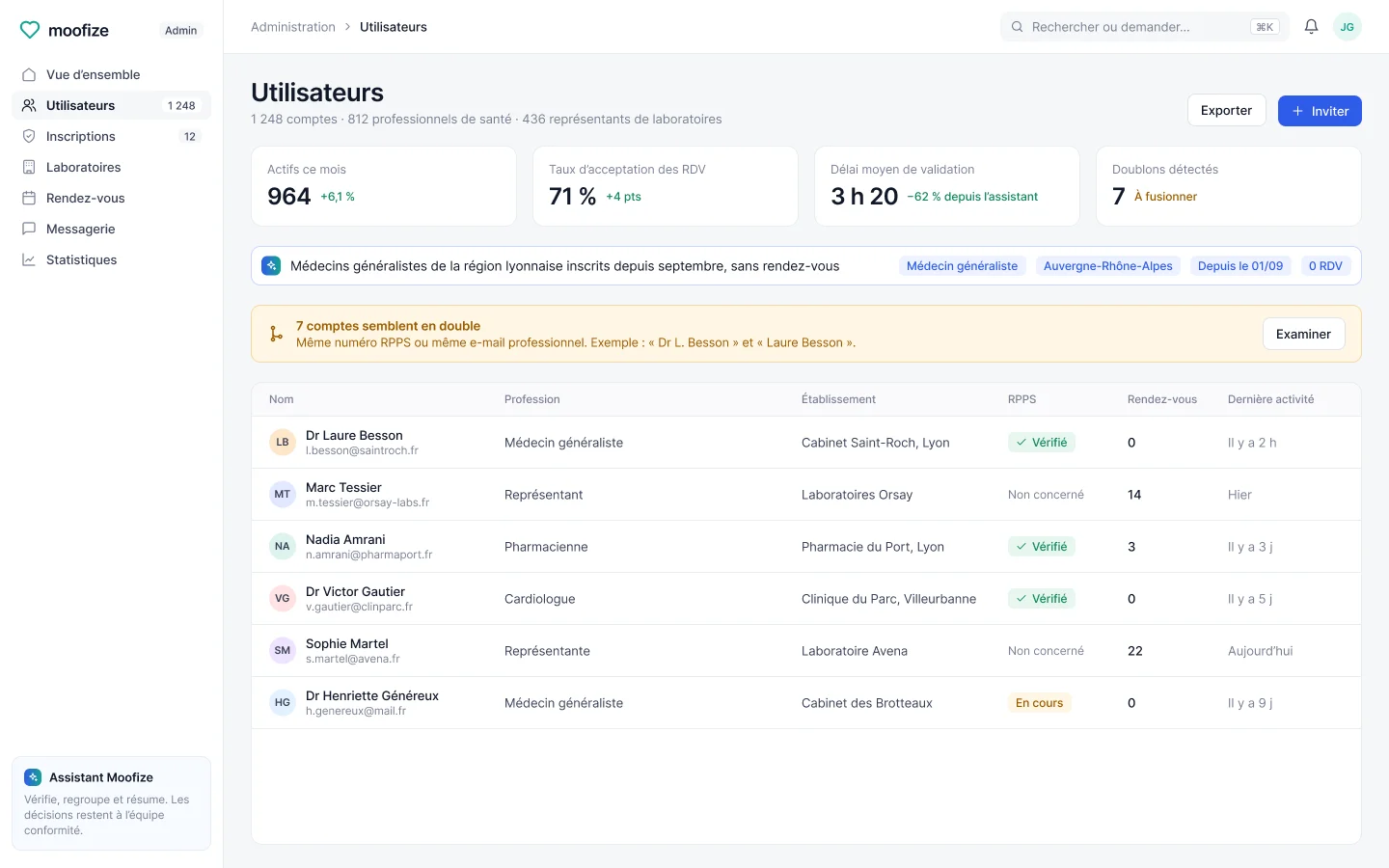Click the duplicate merge icon in warning banner
The width and height of the screenshot is (1389, 868).
coord(276,334)
